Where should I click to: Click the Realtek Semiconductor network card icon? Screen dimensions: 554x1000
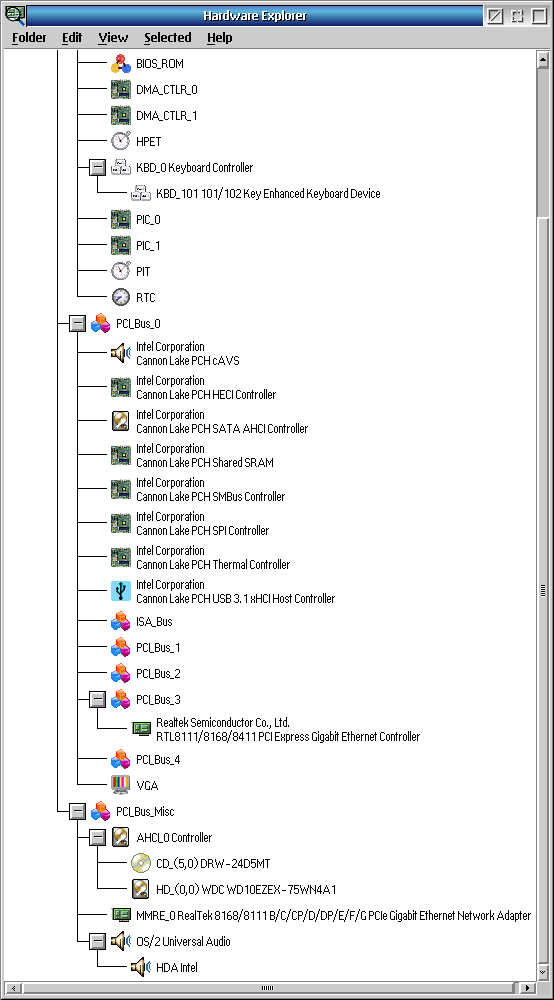coord(141,730)
